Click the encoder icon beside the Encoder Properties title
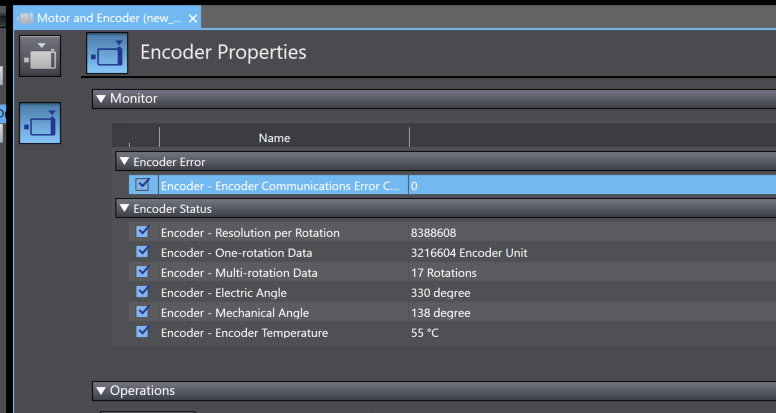776x413 pixels. coord(107,54)
